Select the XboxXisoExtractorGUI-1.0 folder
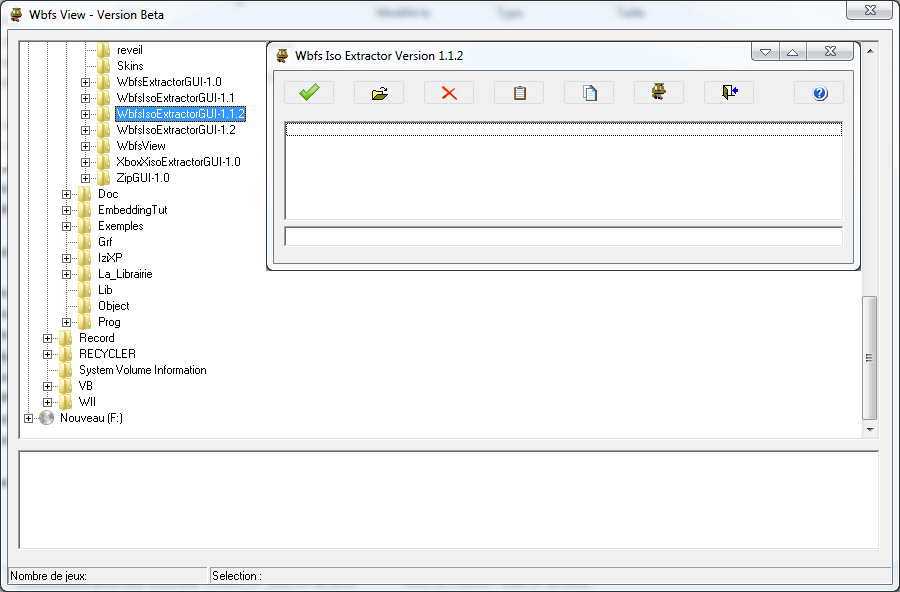Screen dimensions: 900x592 pyautogui.click(x=178, y=162)
